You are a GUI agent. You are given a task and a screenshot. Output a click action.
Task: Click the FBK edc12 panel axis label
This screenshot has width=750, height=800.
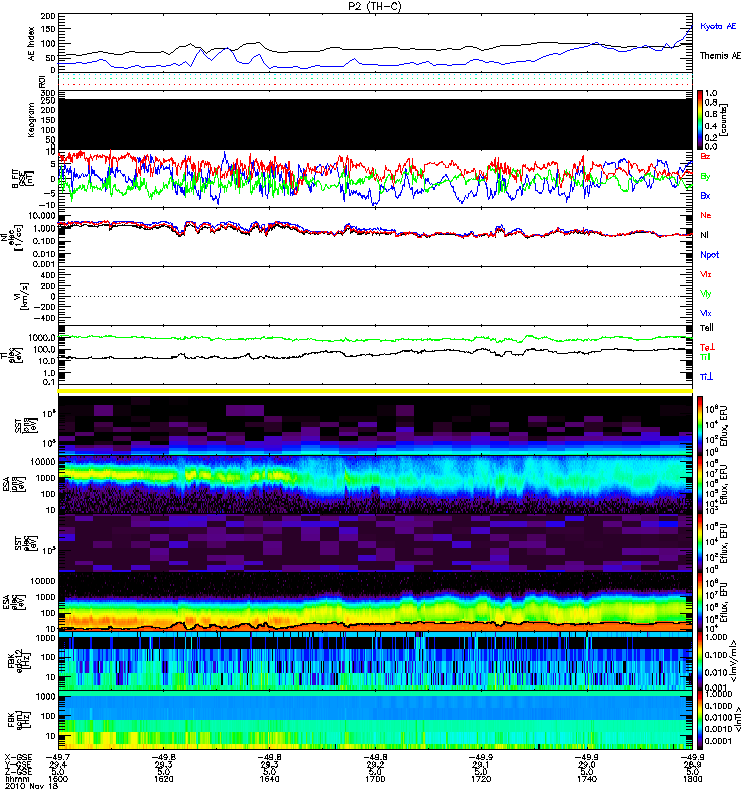(x=19, y=661)
